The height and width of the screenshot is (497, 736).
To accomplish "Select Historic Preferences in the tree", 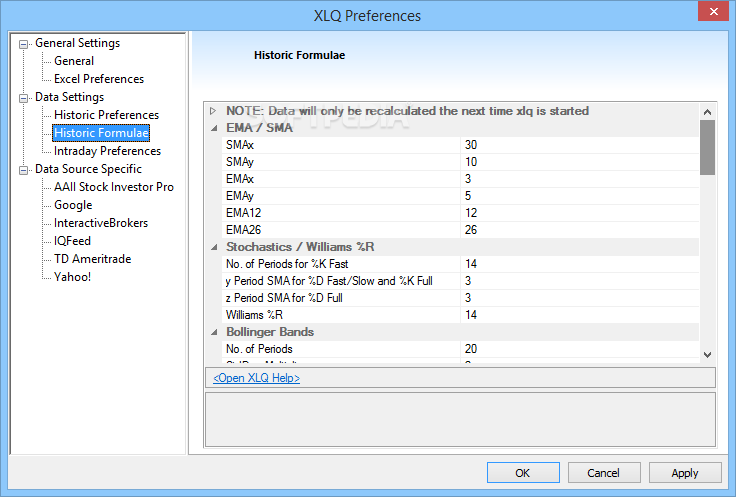I will coord(106,115).
